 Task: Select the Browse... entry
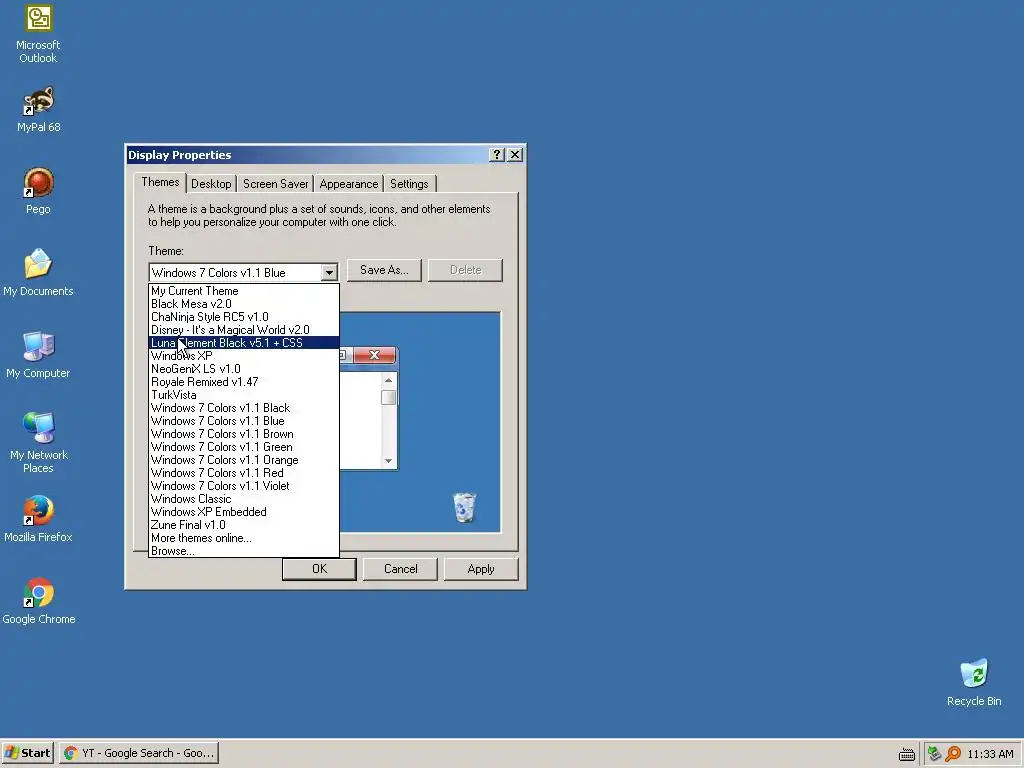(x=244, y=551)
